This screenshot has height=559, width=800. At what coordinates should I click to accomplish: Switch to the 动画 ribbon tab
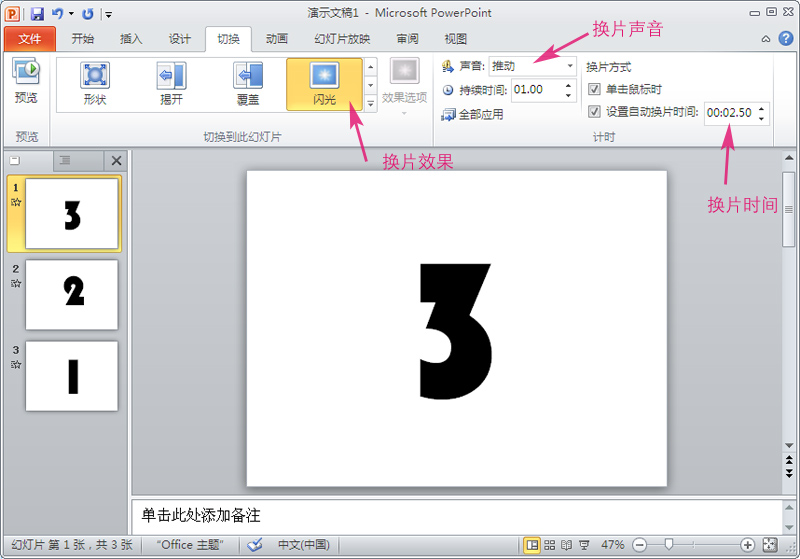tap(277, 39)
